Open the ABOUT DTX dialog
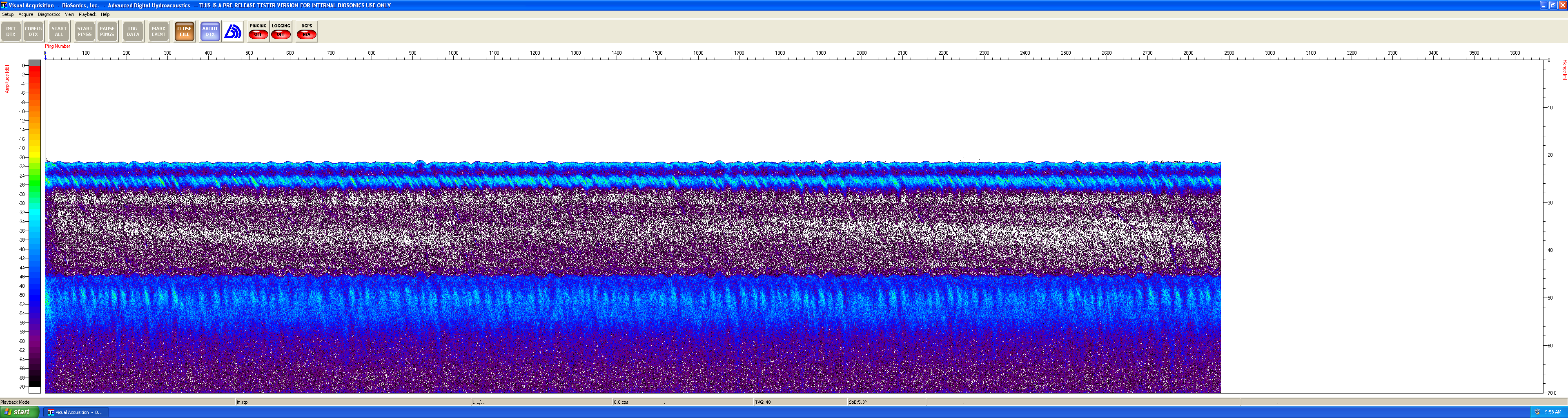The height and width of the screenshot is (418, 1568). [x=210, y=32]
